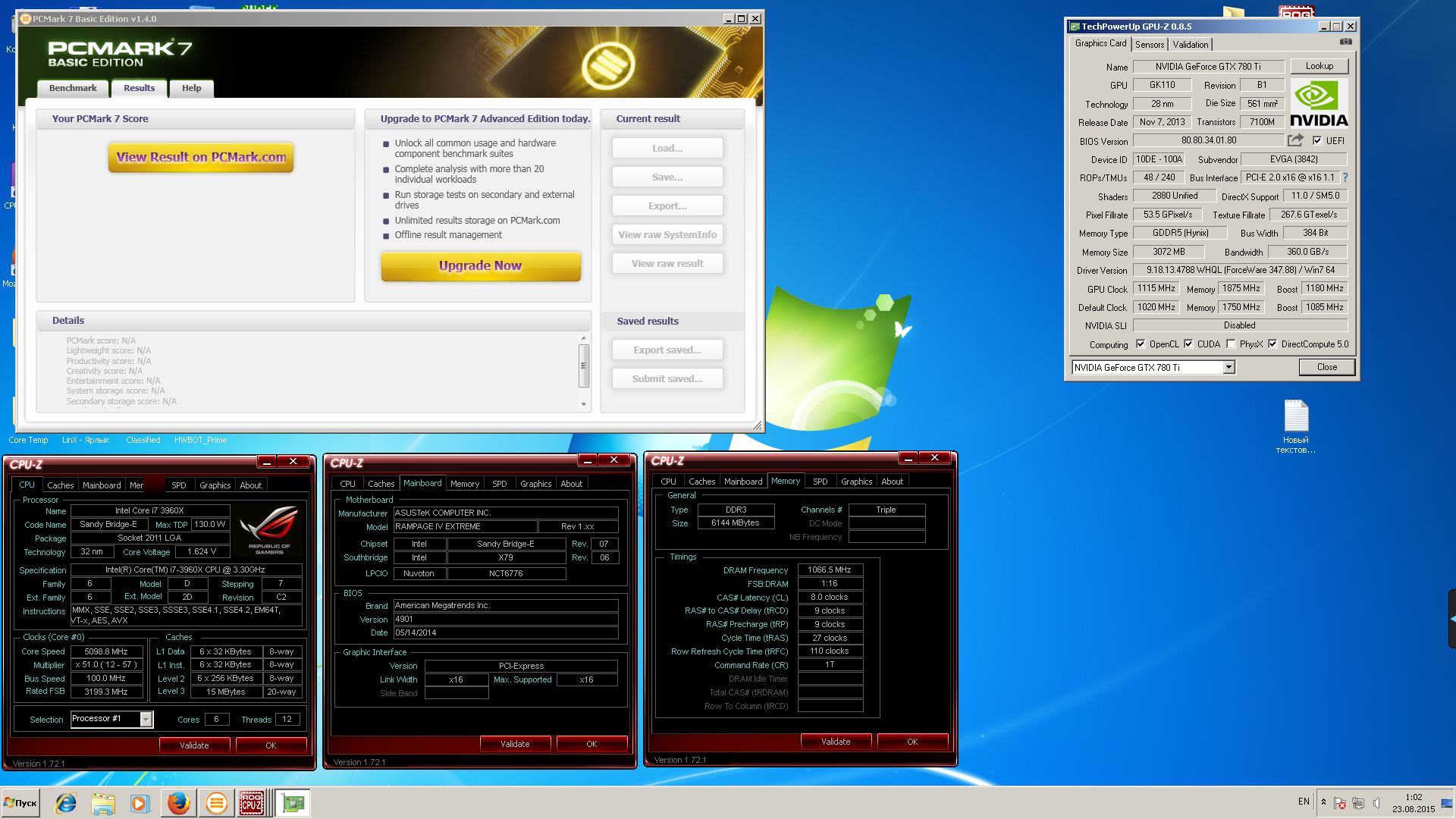Click View Result on PCMark.com button
This screenshot has width=1456, height=819.
(201, 158)
